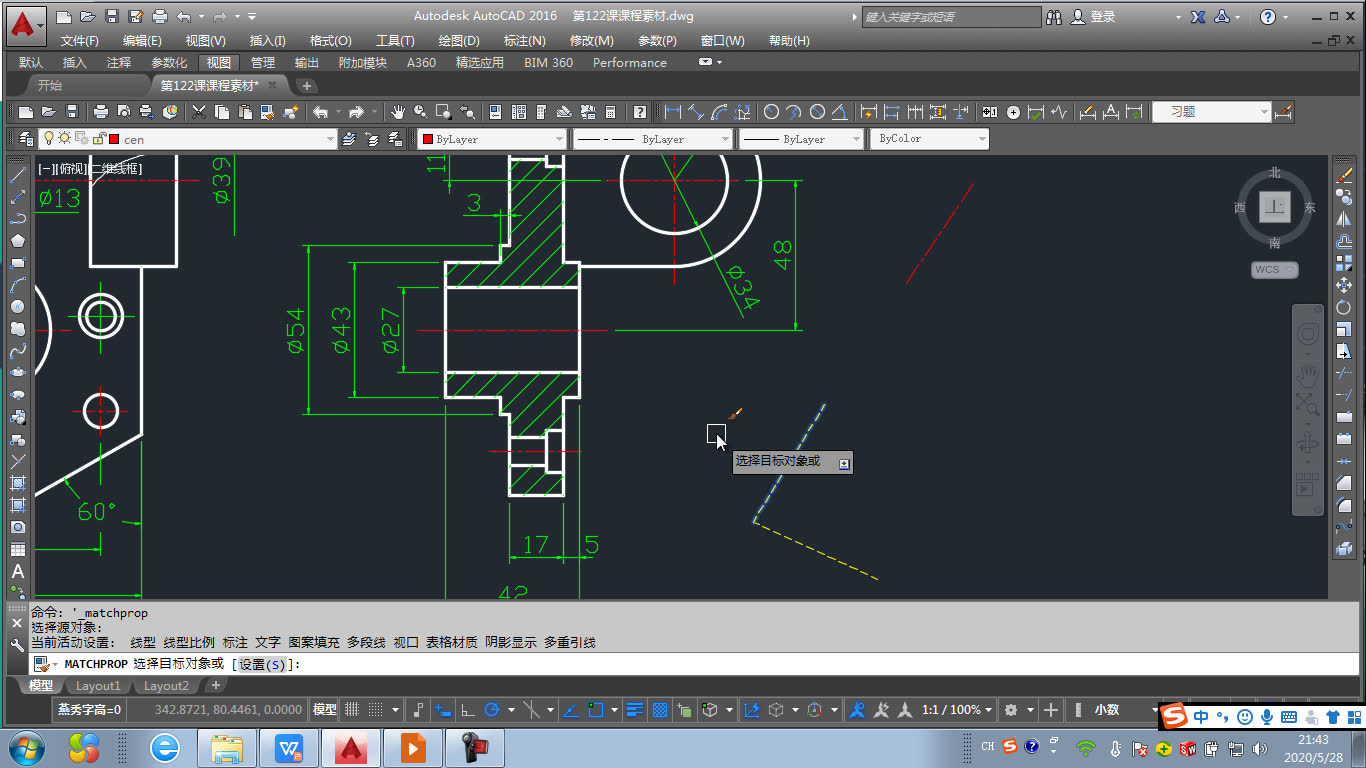Toggle the drawing grid display
The height and width of the screenshot is (768, 1366).
(x=351, y=710)
